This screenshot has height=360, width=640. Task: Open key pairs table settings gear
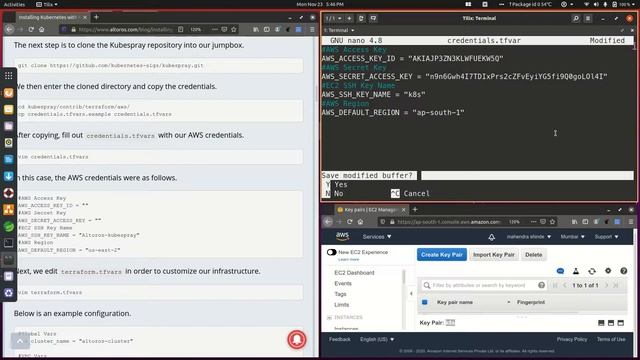point(608,271)
